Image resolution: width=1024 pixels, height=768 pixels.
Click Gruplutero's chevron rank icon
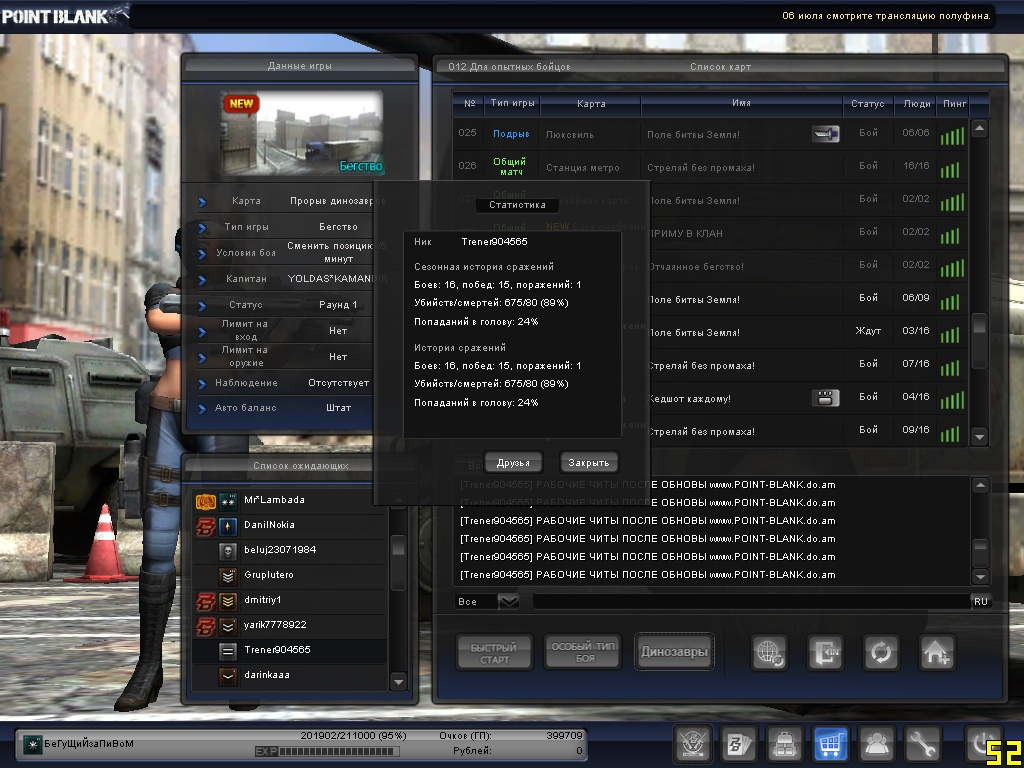click(x=228, y=575)
